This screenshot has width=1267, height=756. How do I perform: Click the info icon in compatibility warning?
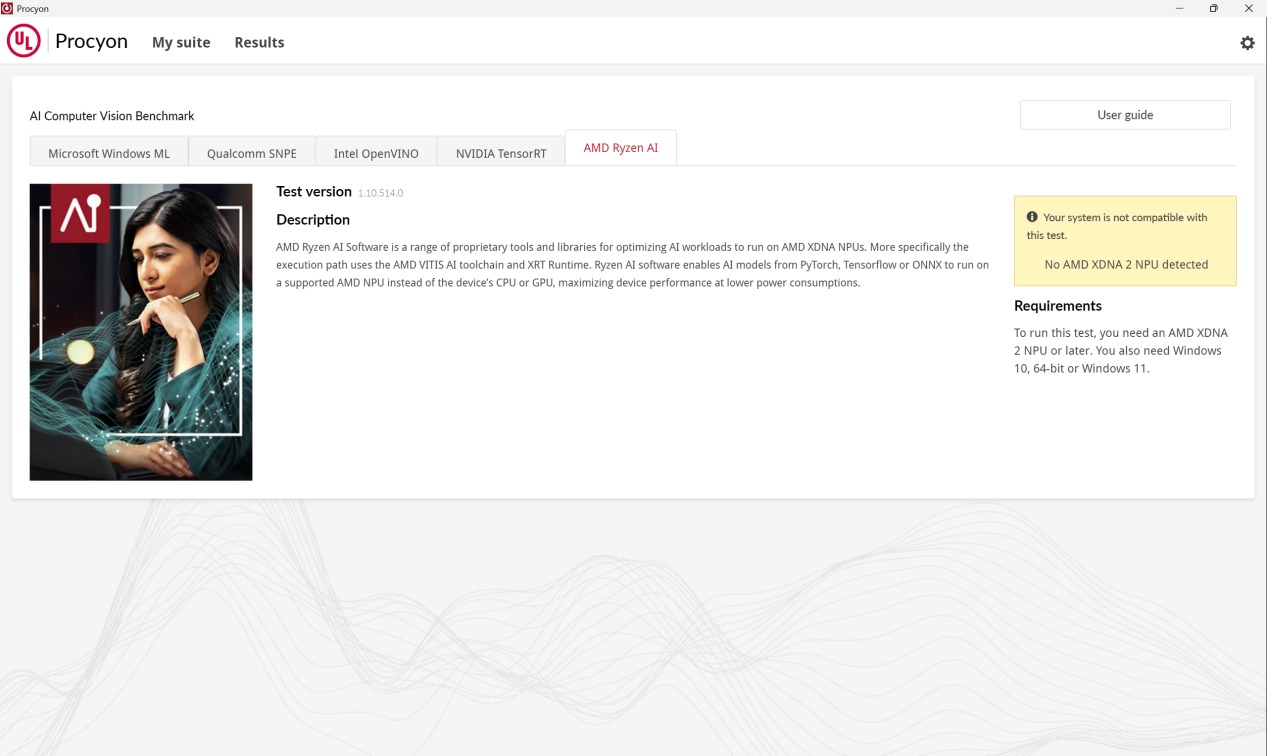tap(1032, 217)
